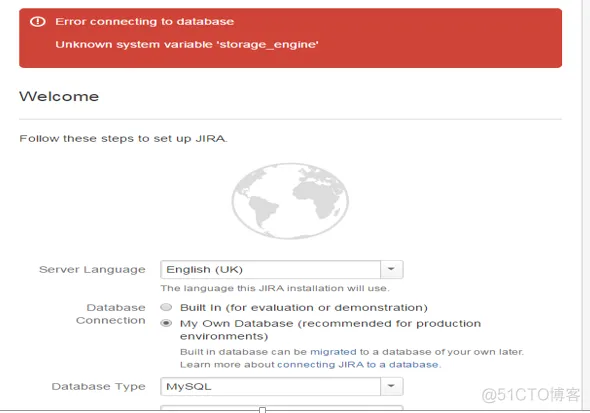The image size is (590, 413).
Task: Click the Server Language label
Action: [92, 269]
